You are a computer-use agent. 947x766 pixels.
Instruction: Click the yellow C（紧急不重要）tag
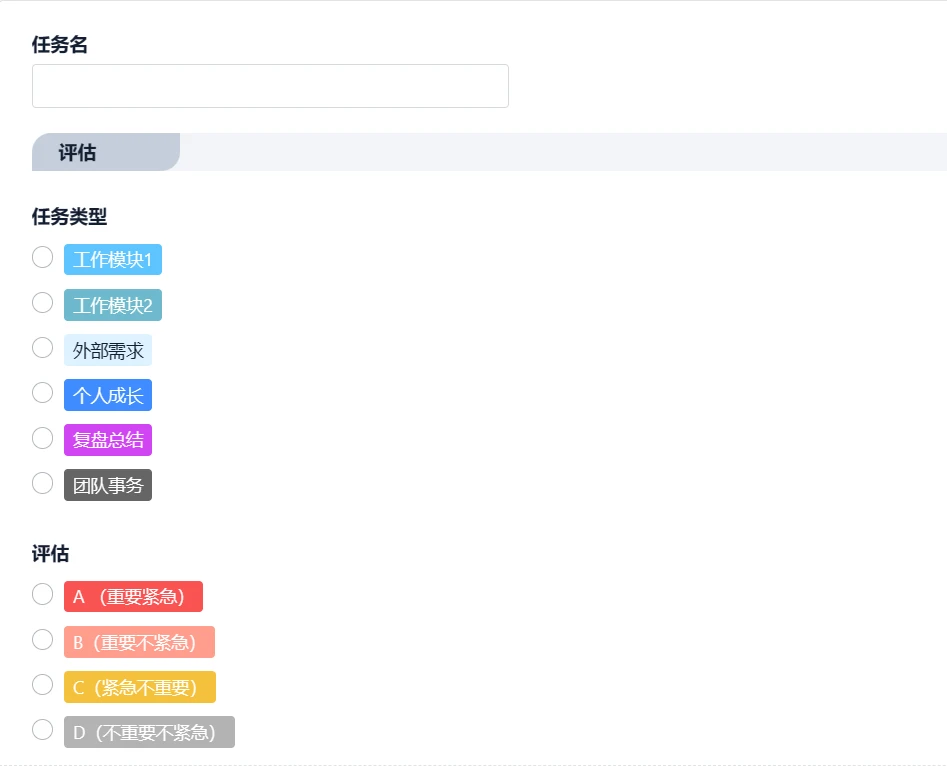[139, 687]
